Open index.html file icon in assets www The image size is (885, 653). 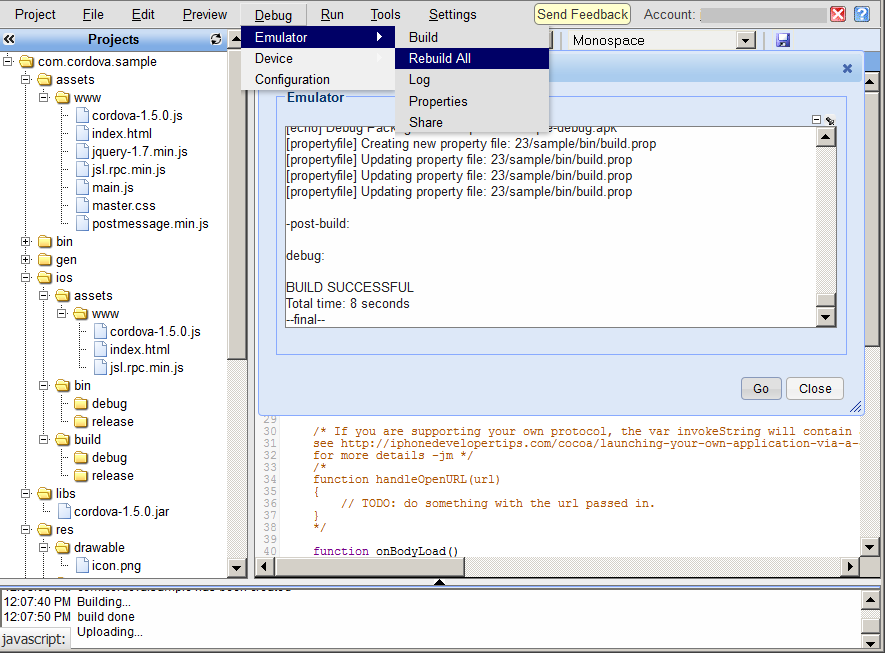point(82,134)
